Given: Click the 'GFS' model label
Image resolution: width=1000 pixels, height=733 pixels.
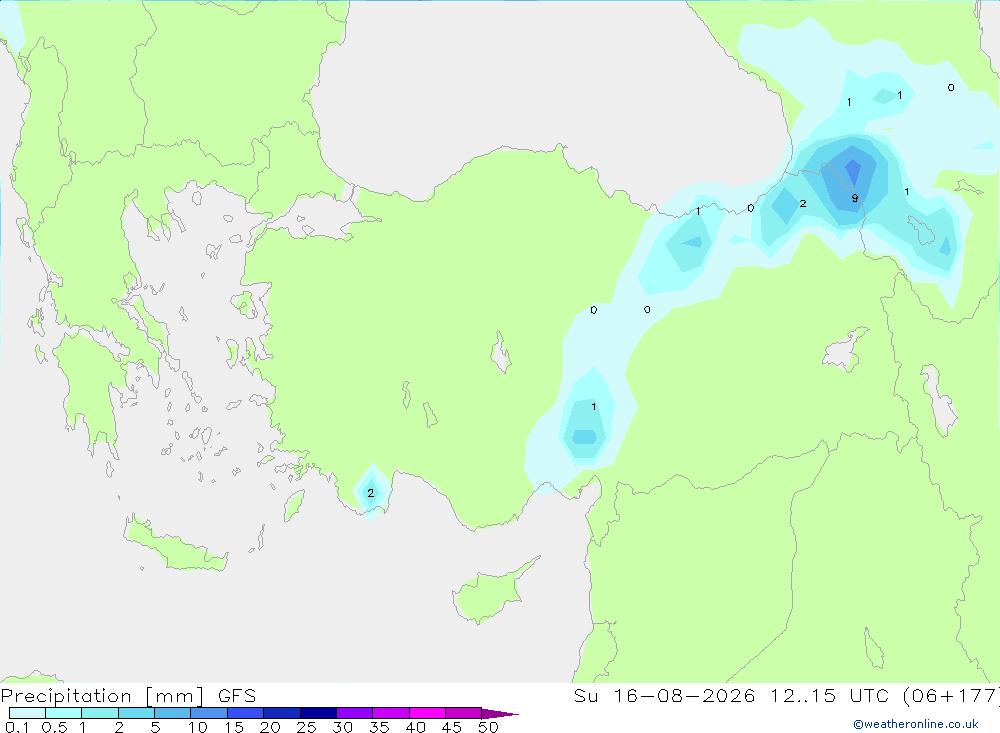Looking at the screenshot, I should (237, 696).
